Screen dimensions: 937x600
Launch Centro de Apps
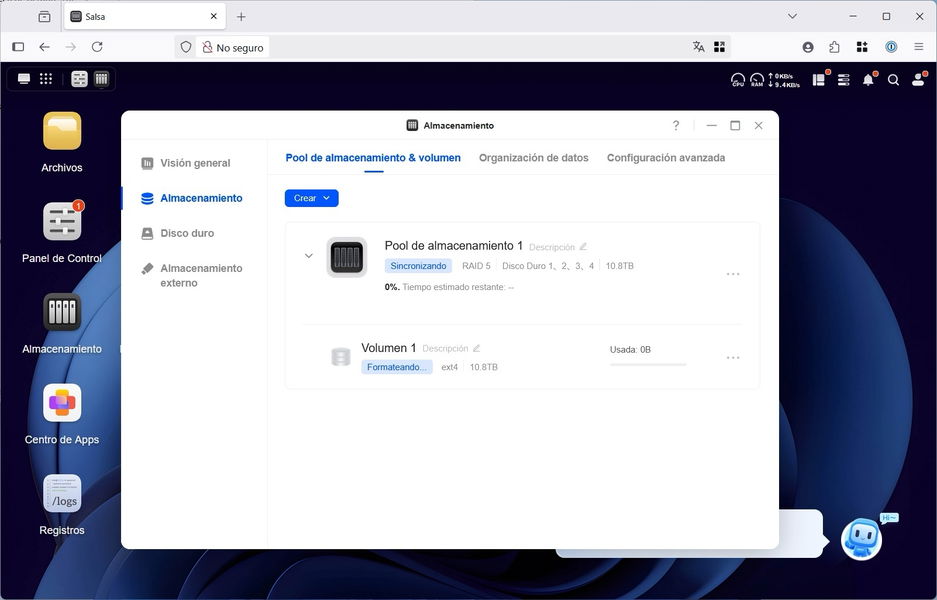click(62, 403)
